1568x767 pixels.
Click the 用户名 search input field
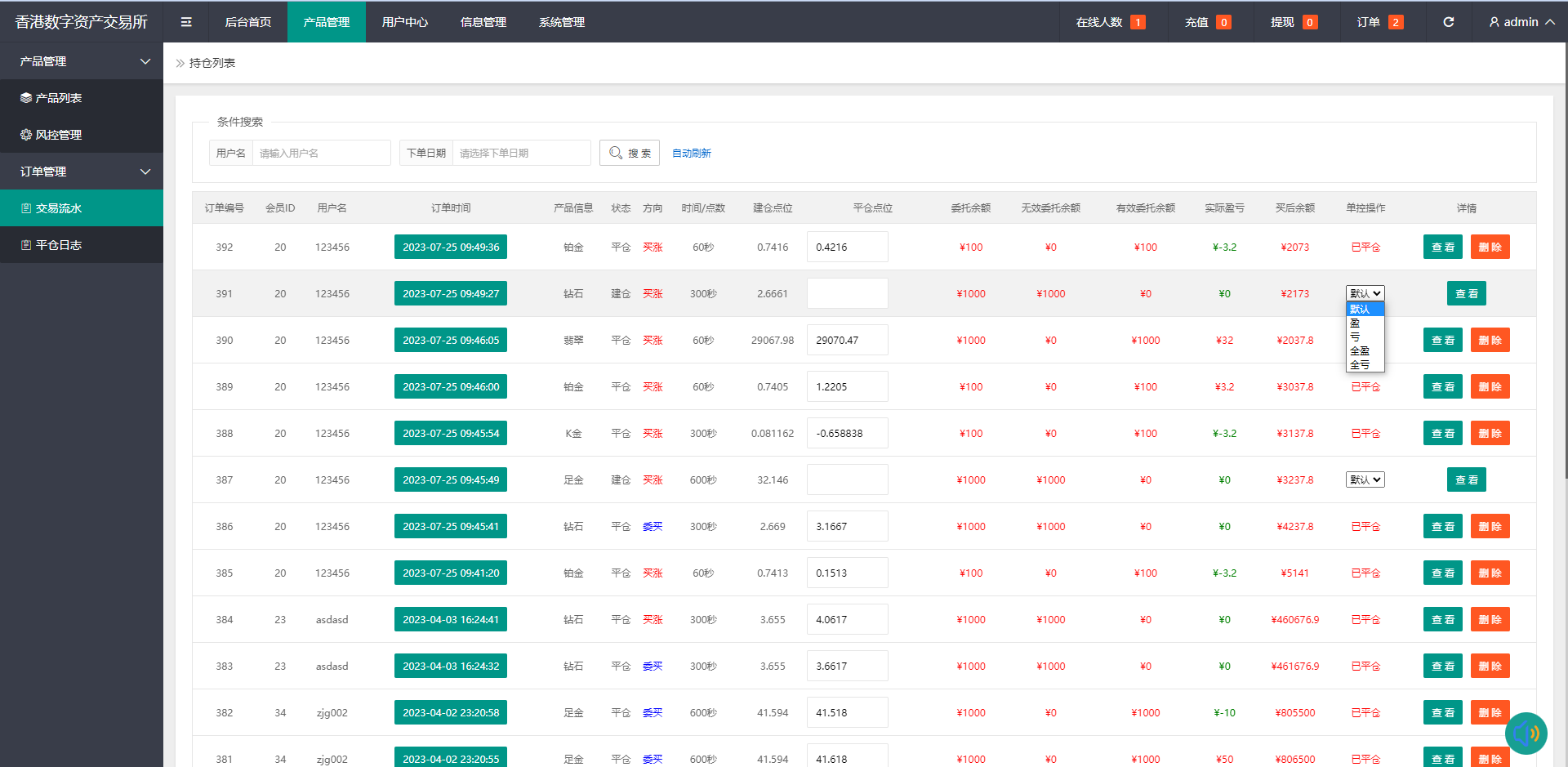click(321, 153)
